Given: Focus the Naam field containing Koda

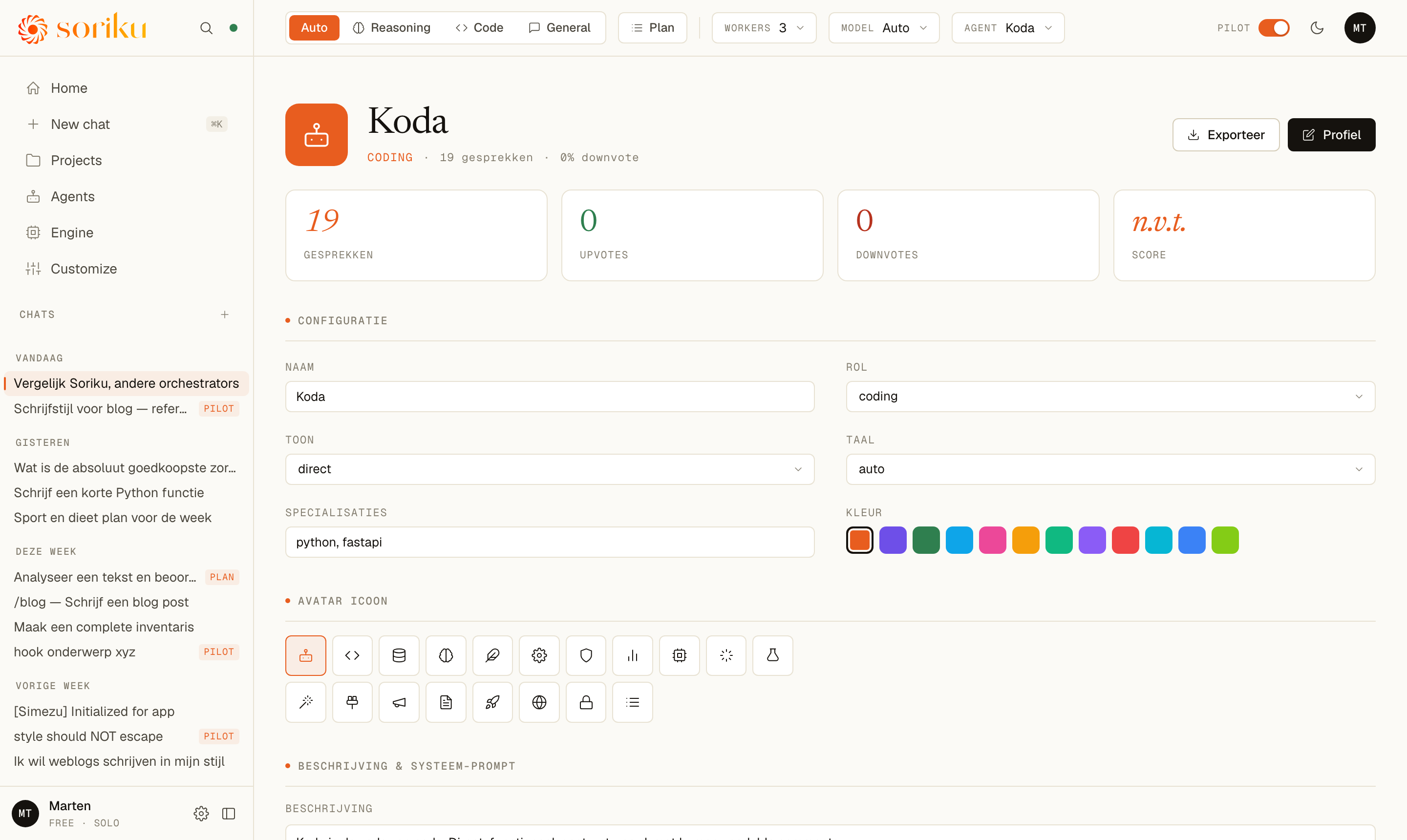Looking at the screenshot, I should tap(550, 396).
